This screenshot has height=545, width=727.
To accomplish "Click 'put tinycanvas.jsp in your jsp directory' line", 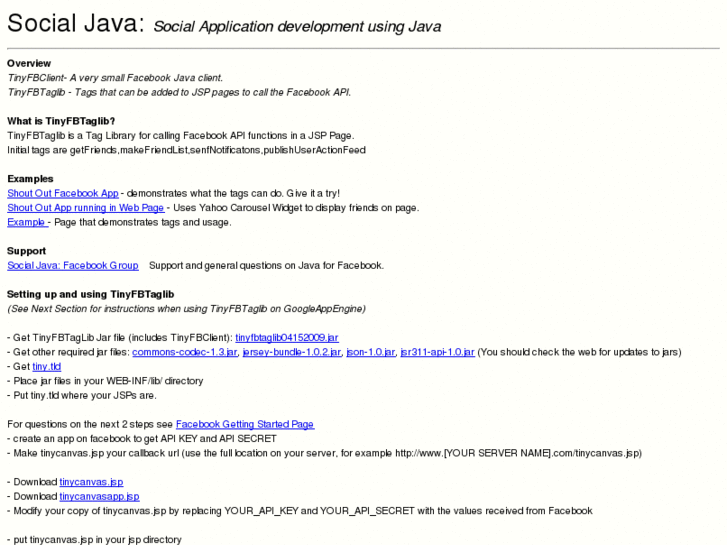I will click(x=94, y=539).
